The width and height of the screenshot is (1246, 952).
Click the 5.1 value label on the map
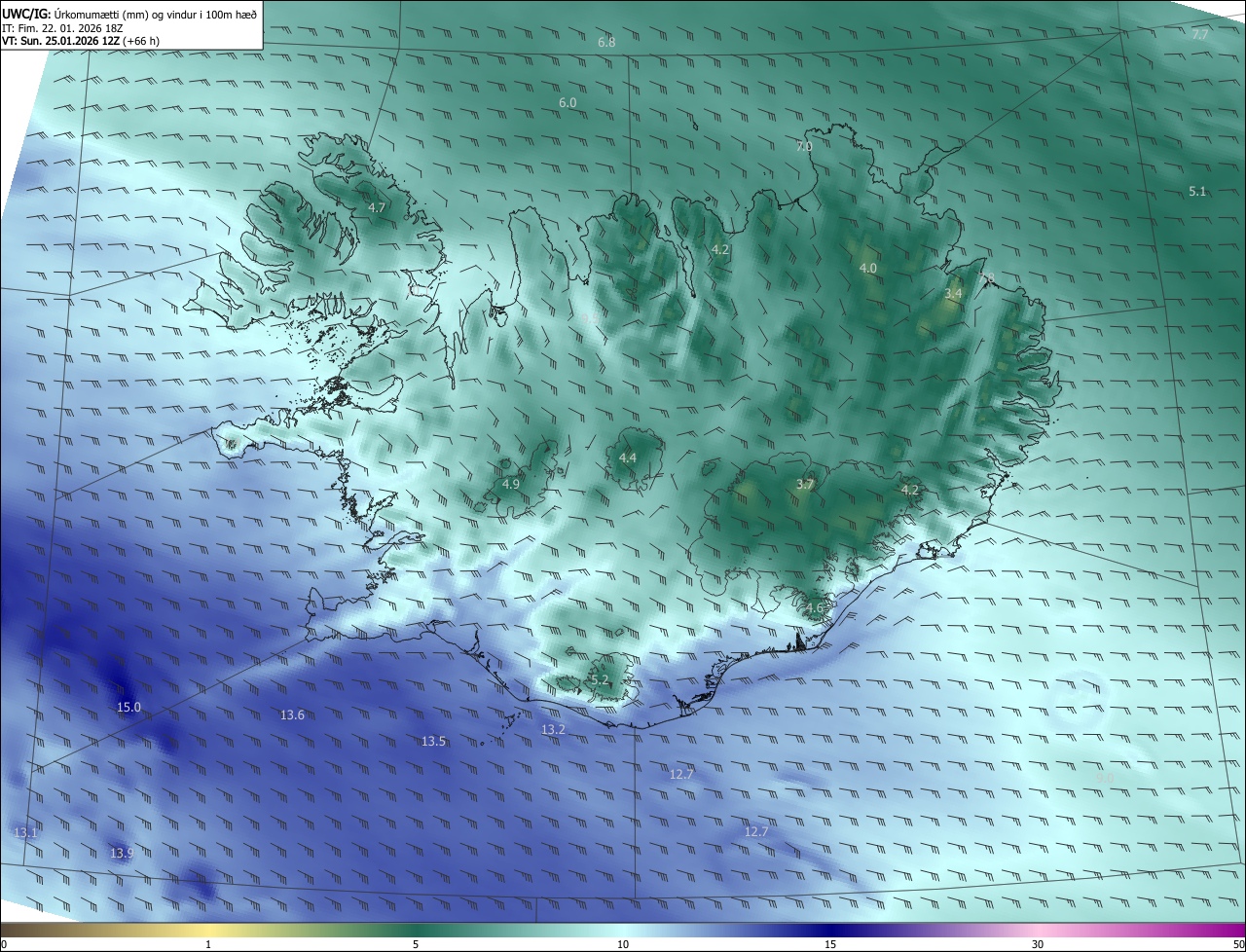(x=1197, y=192)
